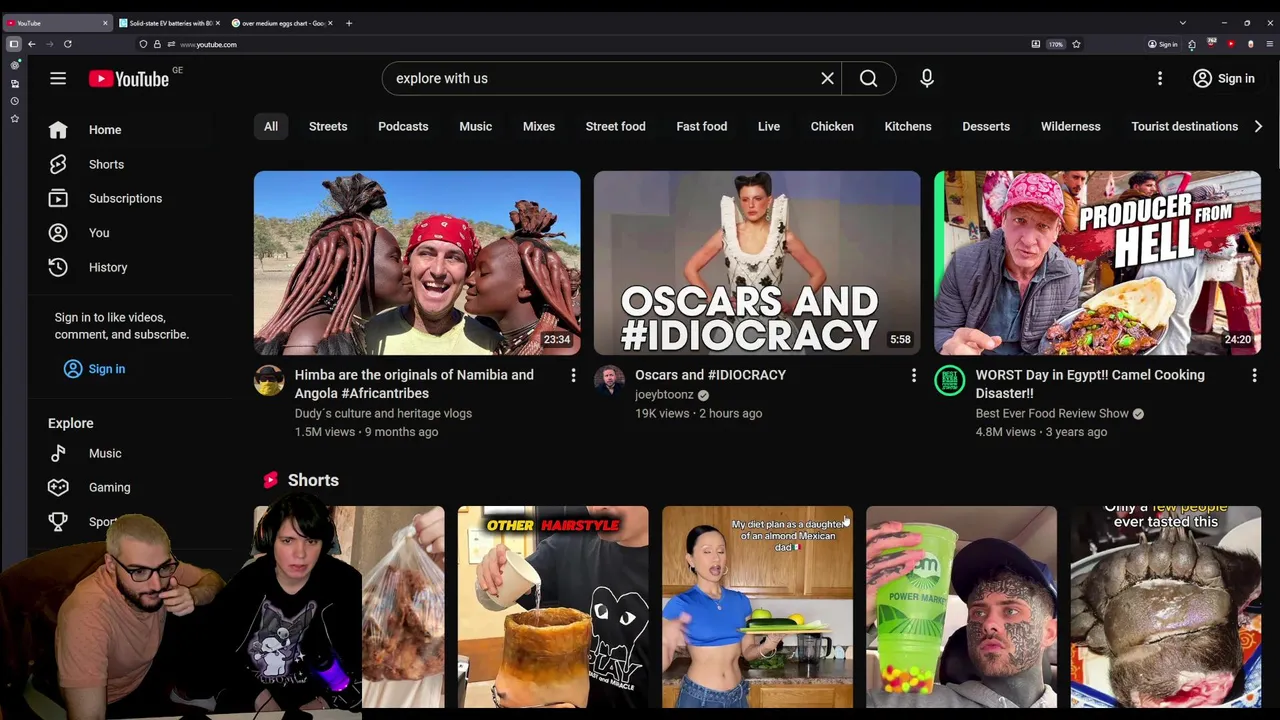Click Sign in link in the sidebar
The height and width of the screenshot is (720, 1280).
click(94, 369)
